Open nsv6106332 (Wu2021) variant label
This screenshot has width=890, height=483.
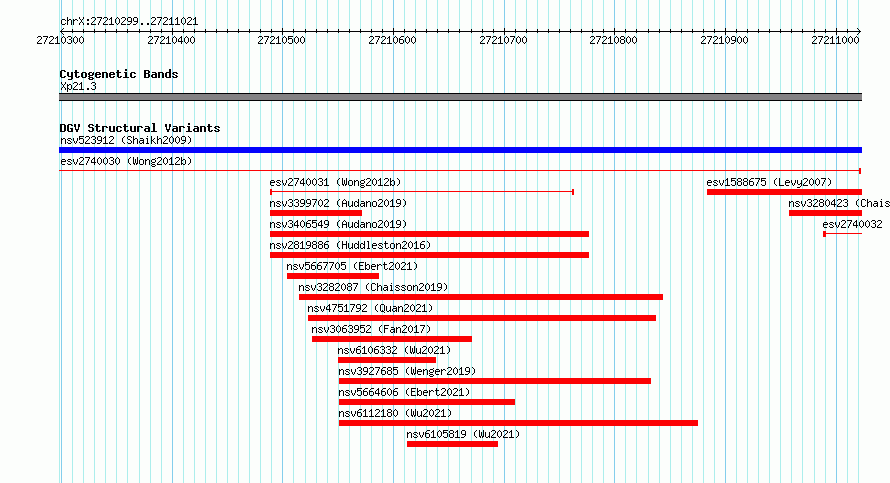(x=394, y=350)
